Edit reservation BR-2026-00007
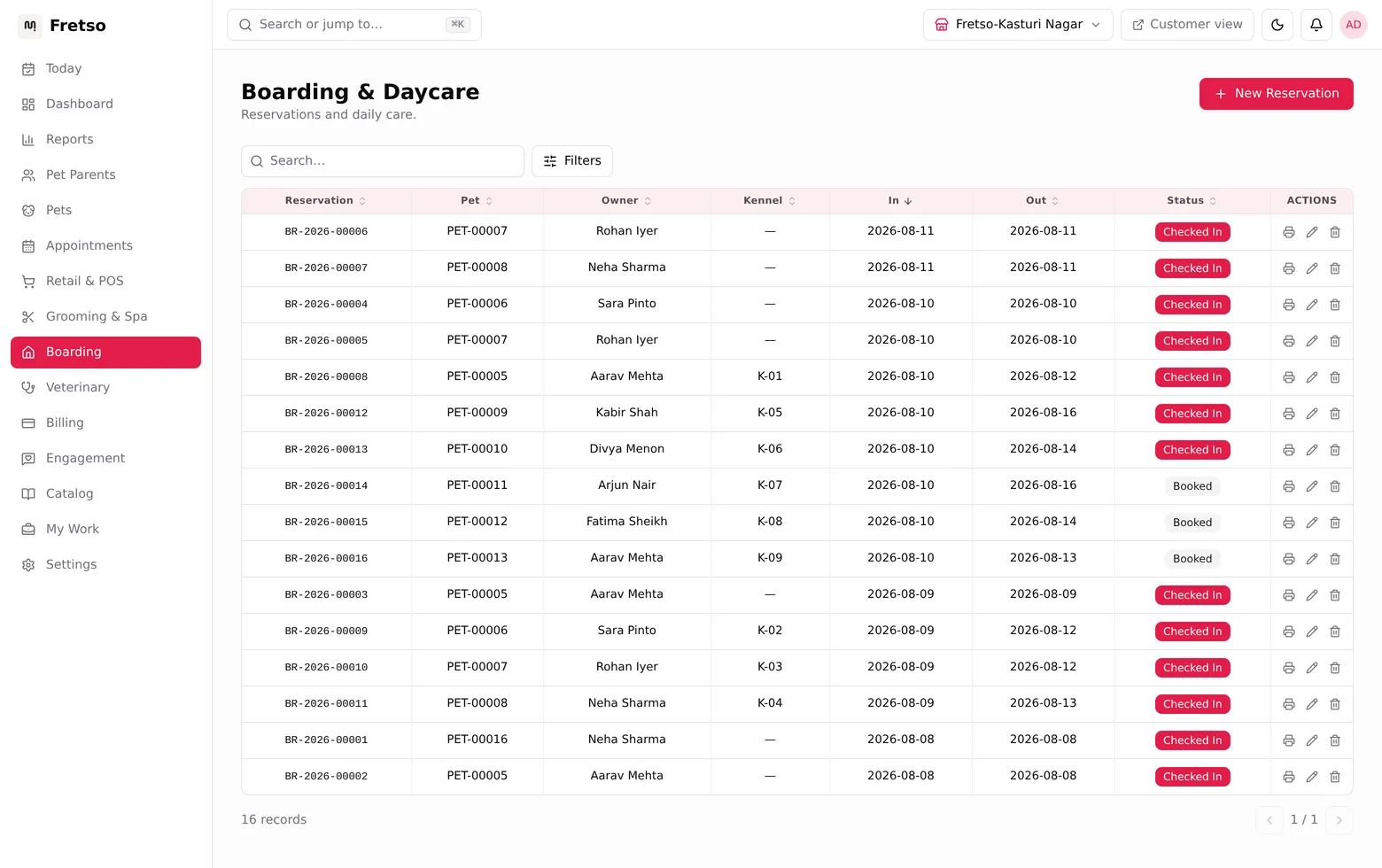 pyautogui.click(x=1312, y=268)
